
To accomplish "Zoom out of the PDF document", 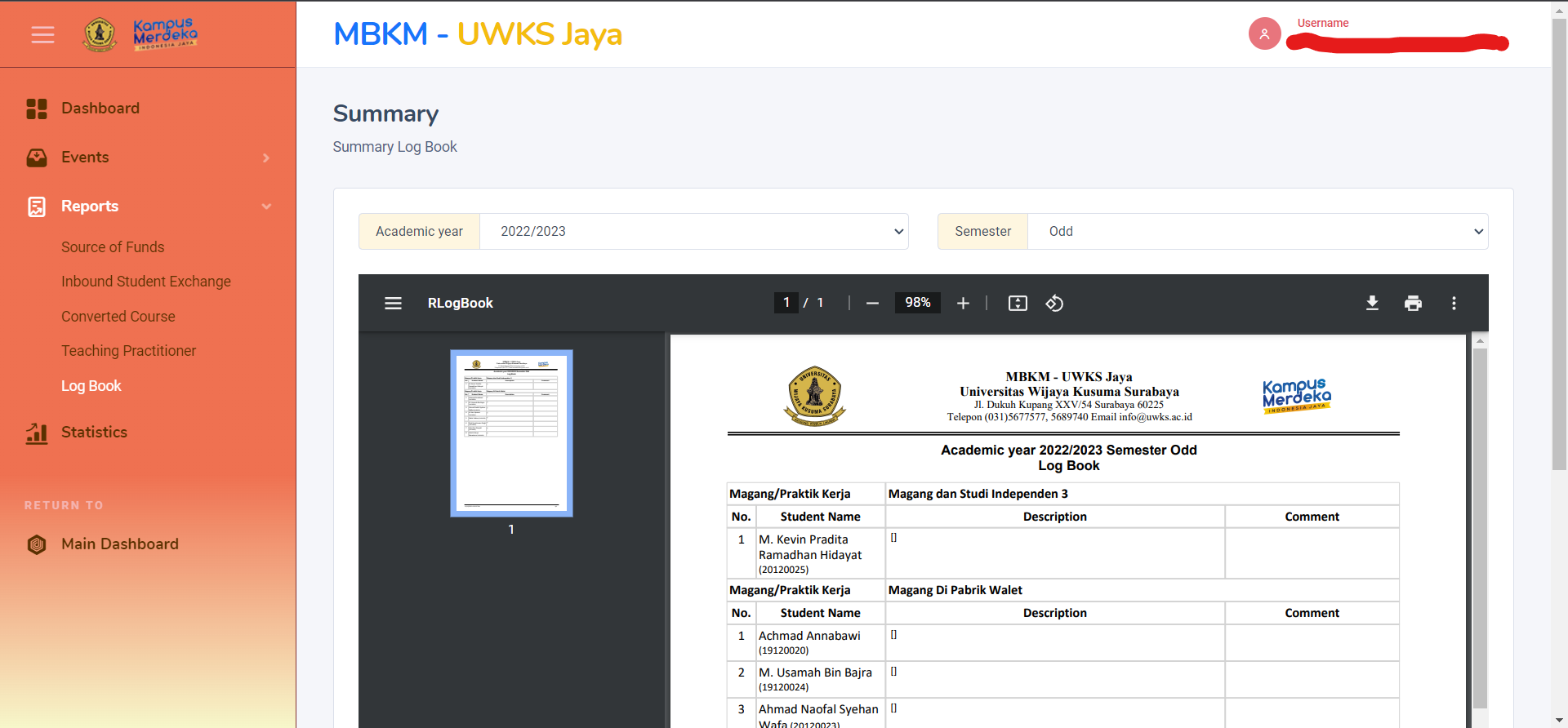I will point(872,303).
